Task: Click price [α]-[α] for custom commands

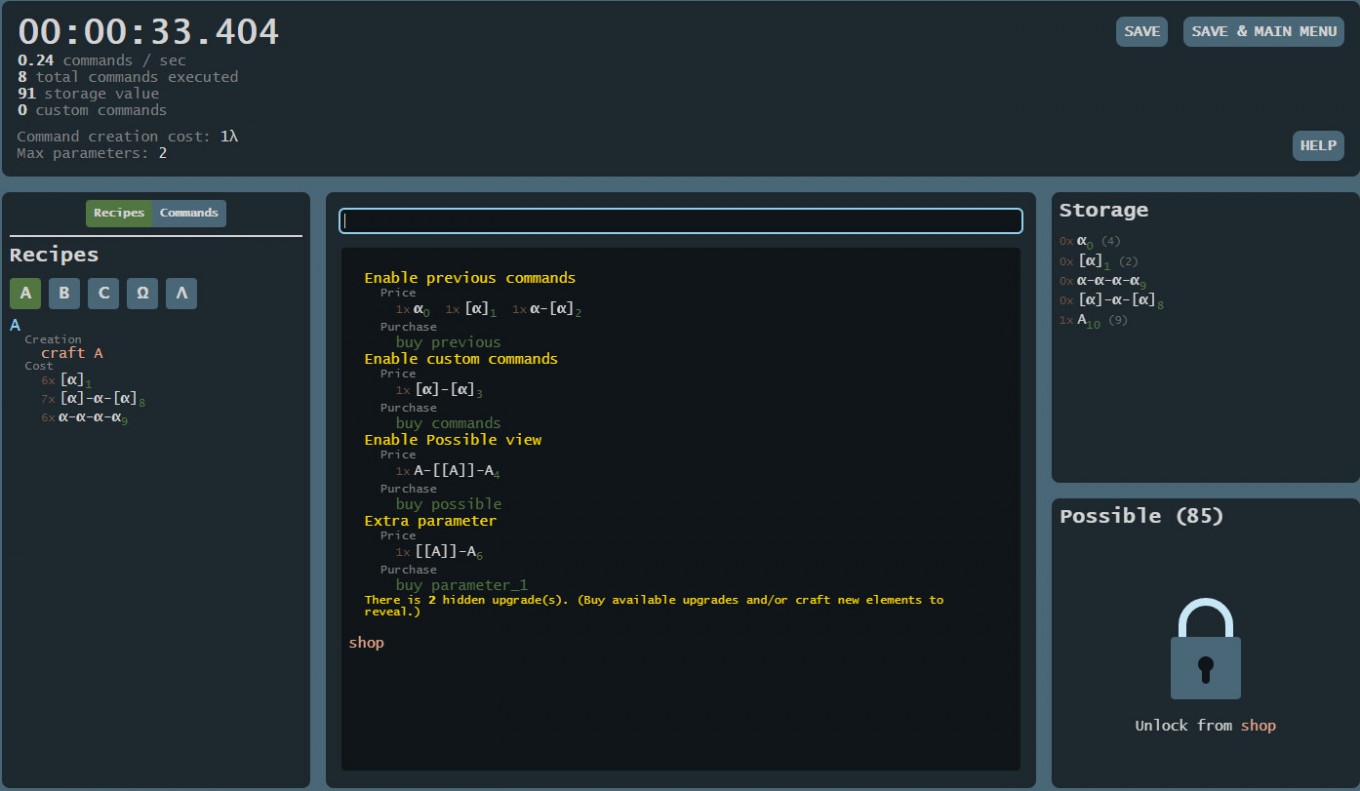Action: (x=440, y=390)
